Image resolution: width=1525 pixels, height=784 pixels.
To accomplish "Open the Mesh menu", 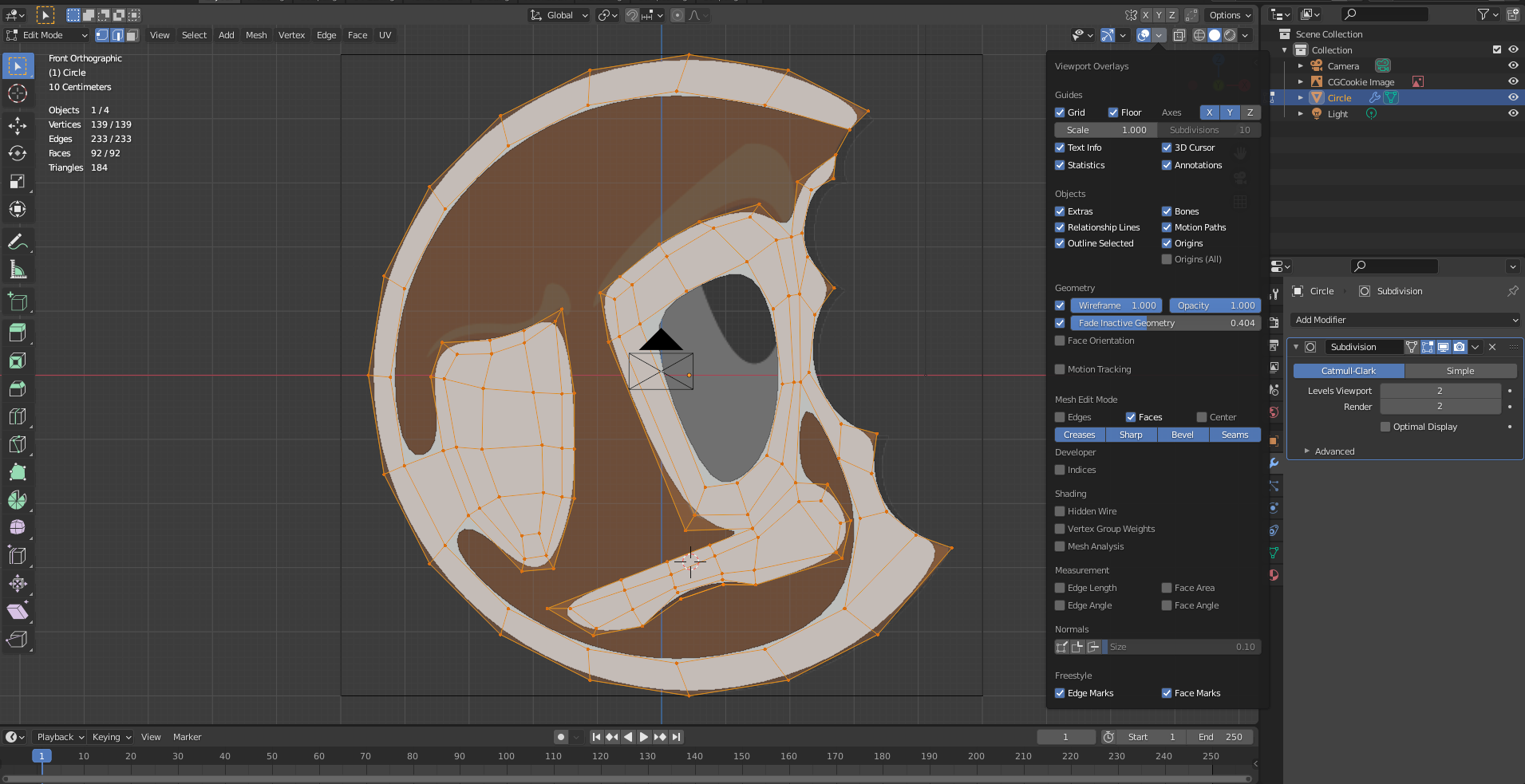I will [256, 35].
